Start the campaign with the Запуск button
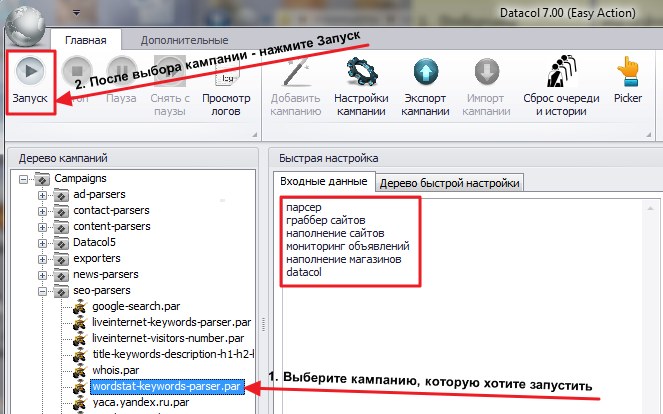663x414 pixels. pos(30,82)
